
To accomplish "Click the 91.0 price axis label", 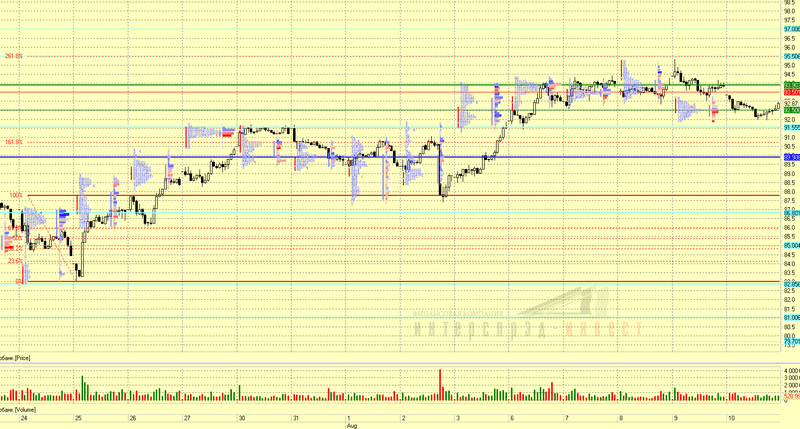I will 790,138.
